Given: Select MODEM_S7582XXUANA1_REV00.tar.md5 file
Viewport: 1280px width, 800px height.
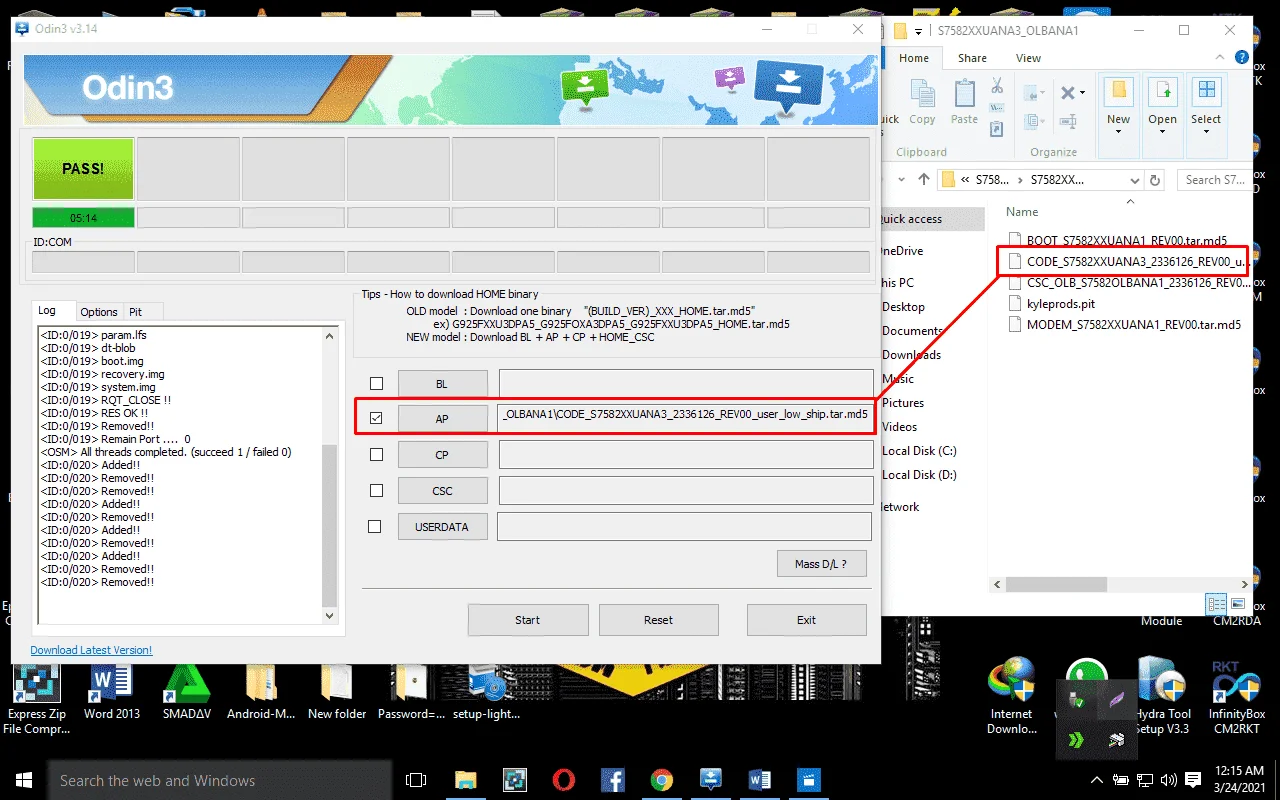Looking at the screenshot, I should (x=1124, y=325).
